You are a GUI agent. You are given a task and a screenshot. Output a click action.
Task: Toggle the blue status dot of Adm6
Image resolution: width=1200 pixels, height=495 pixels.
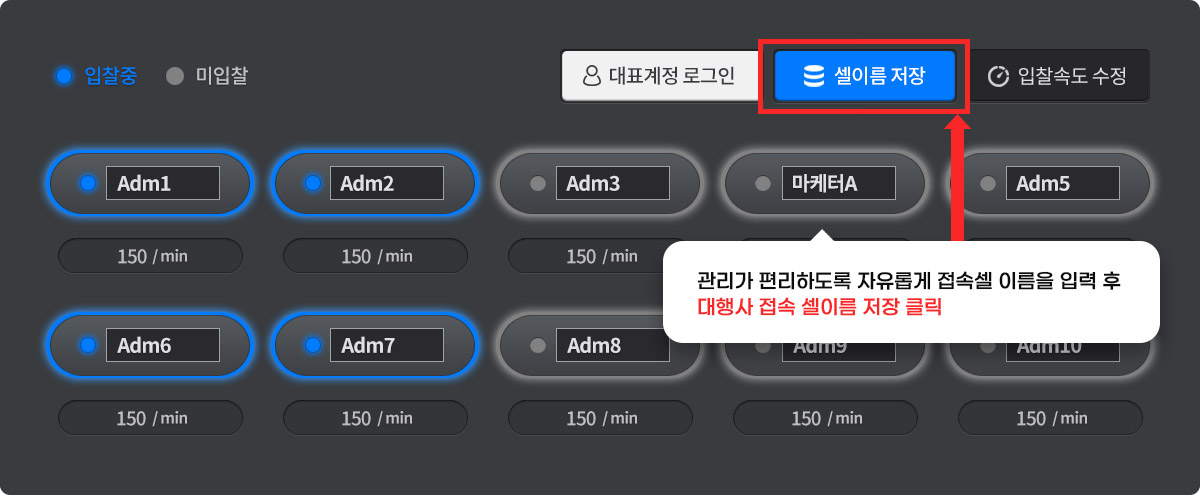87,346
